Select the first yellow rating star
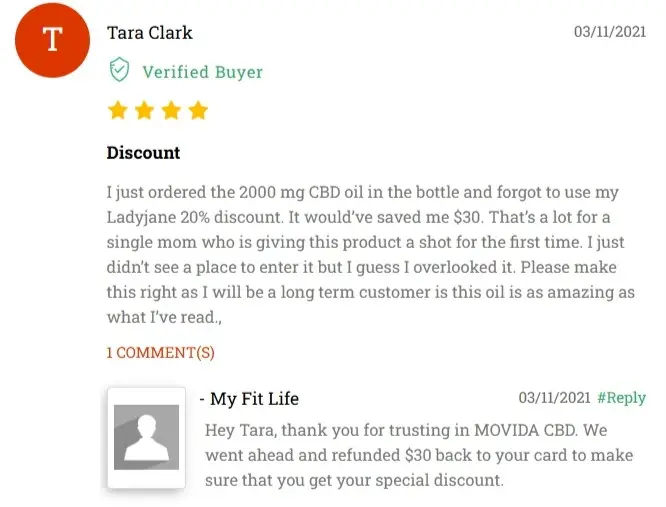The height and width of the screenshot is (507, 666). click(x=118, y=110)
